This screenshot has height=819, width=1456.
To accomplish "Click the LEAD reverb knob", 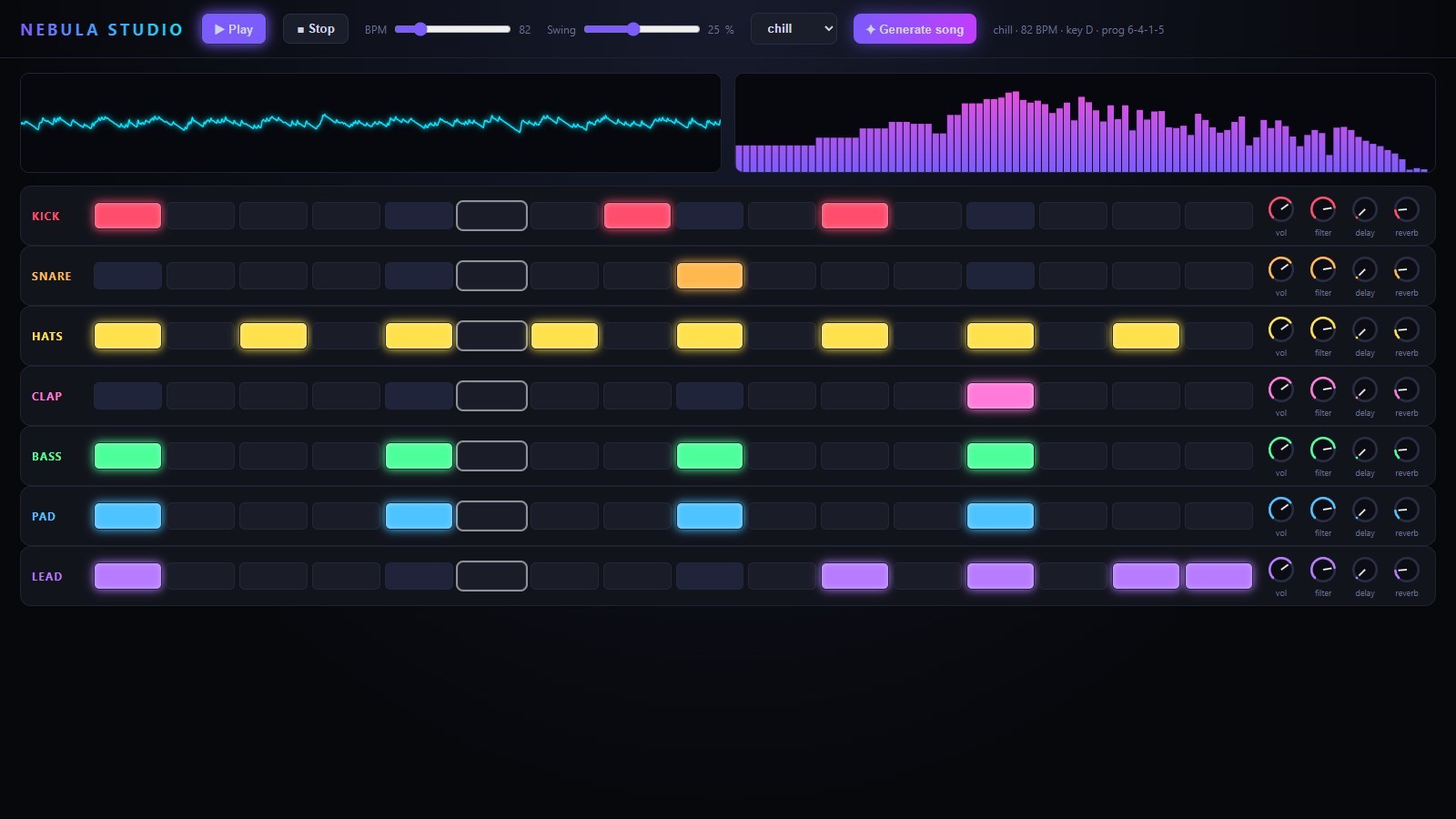I will coord(1406,570).
